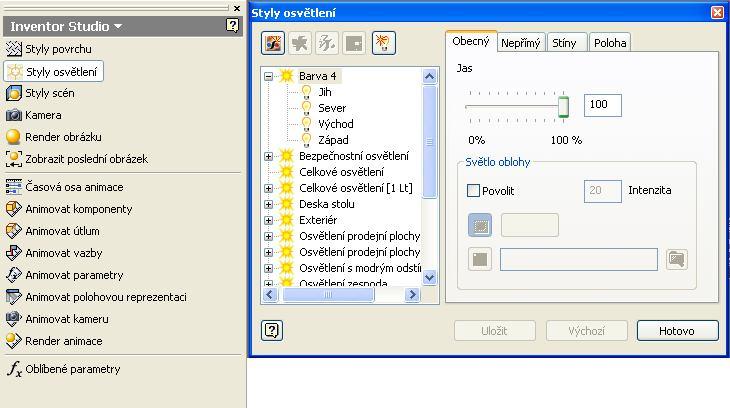Expand Celkové osvětlení [1 Lt] style

(268, 188)
